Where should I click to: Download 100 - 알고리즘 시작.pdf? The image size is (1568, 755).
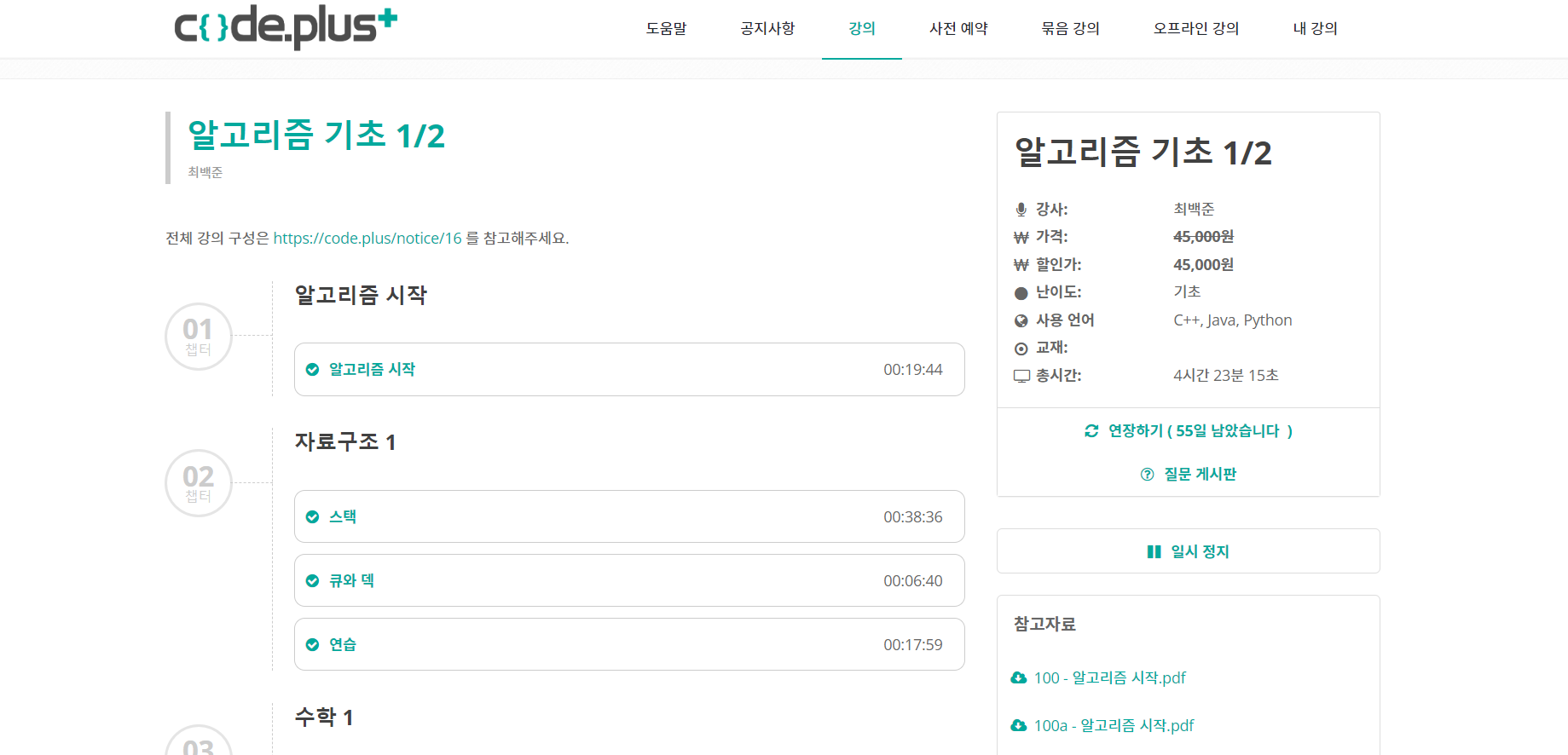1109,678
